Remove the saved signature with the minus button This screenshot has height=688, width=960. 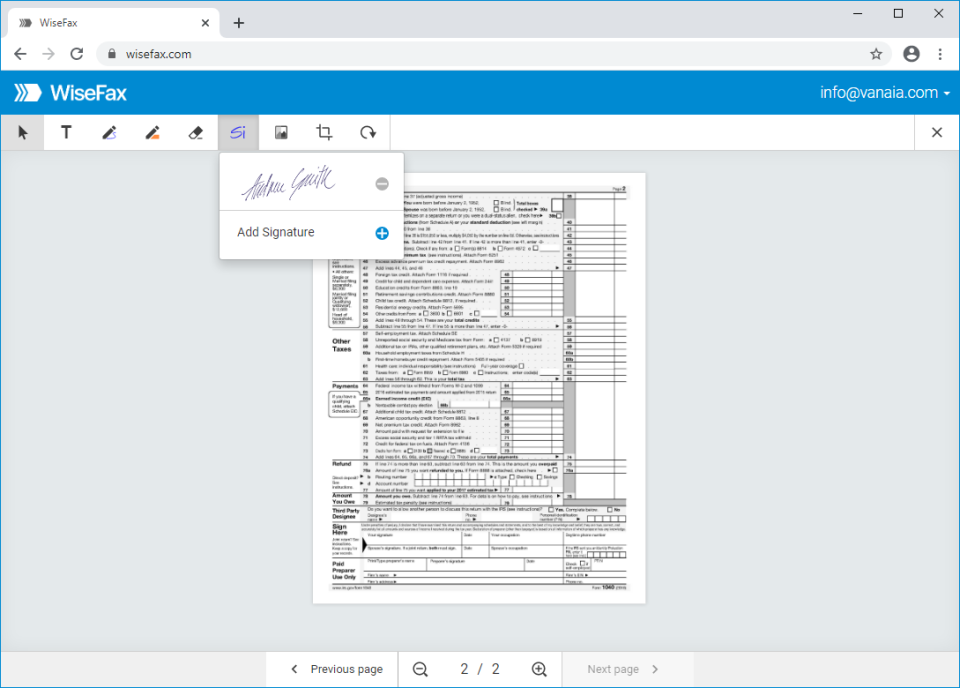[381, 183]
